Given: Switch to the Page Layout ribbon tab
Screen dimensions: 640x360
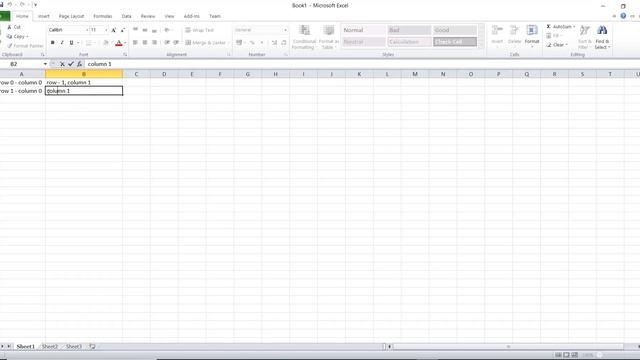Looking at the screenshot, I should click(x=71, y=16).
